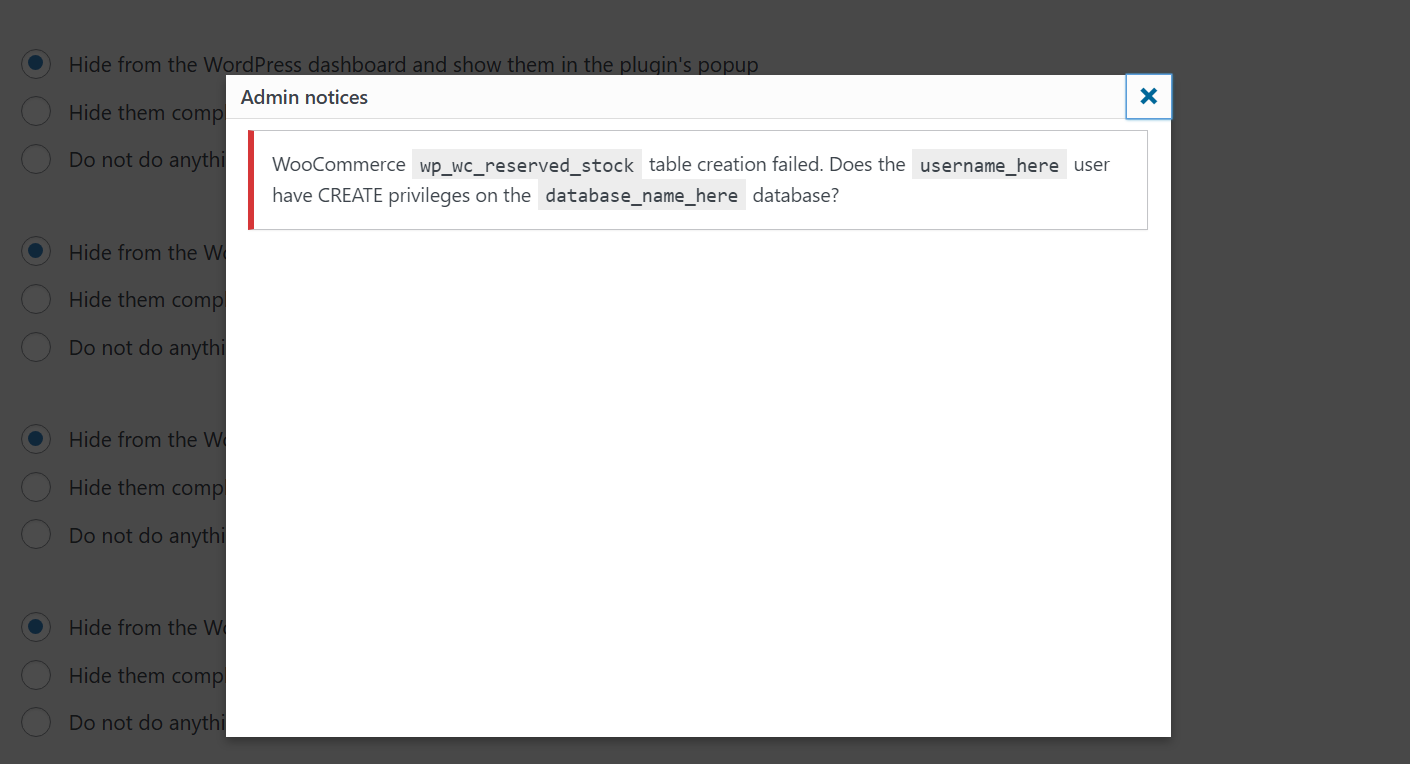Select 'Hide from the' radio in bottom option group
Image resolution: width=1410 pixels, height=764 pixels.
pyautogui.click(x=36, y=627)
